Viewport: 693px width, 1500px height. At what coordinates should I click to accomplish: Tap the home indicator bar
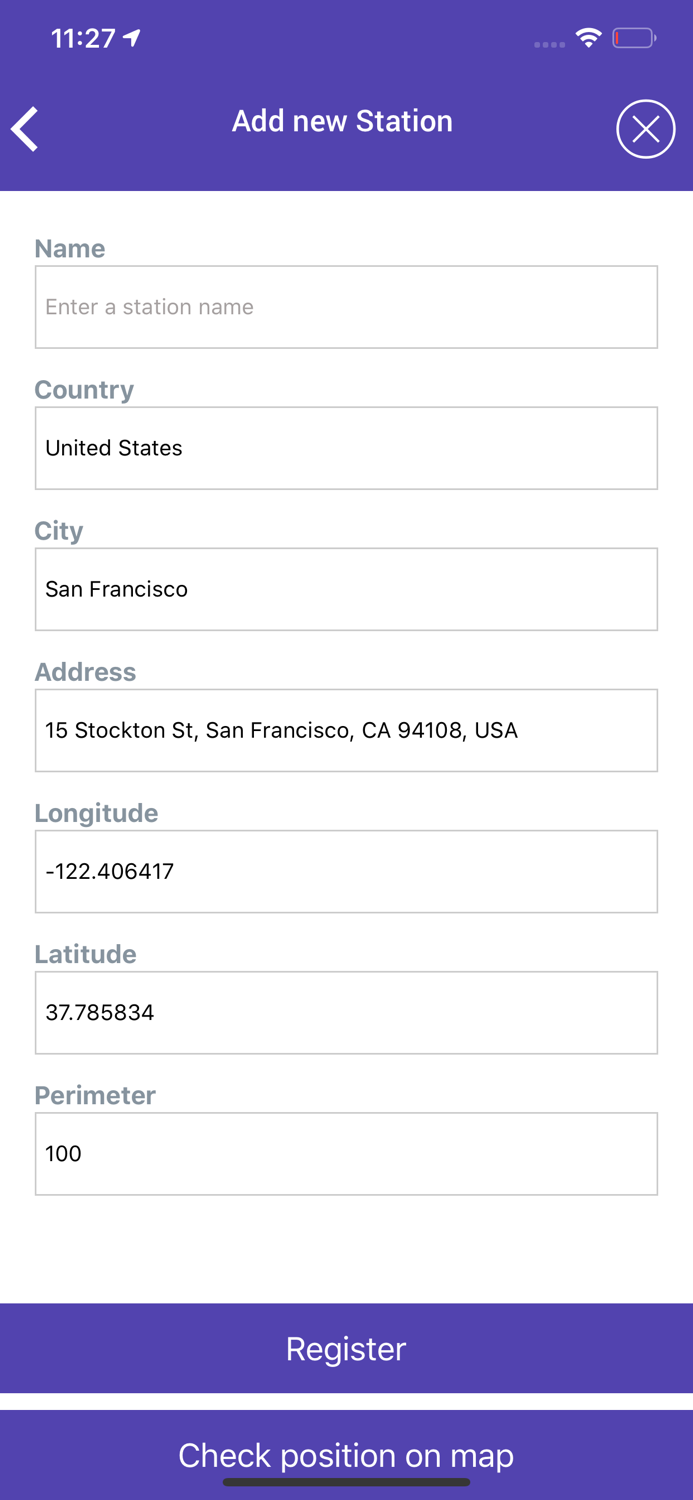[x=346, y=1483]
